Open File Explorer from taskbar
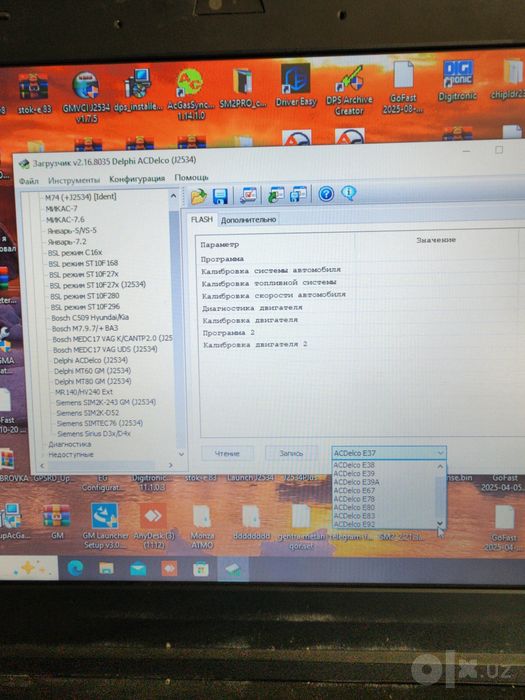The width and height of the screenshot is (525, 700). (106, 568)
